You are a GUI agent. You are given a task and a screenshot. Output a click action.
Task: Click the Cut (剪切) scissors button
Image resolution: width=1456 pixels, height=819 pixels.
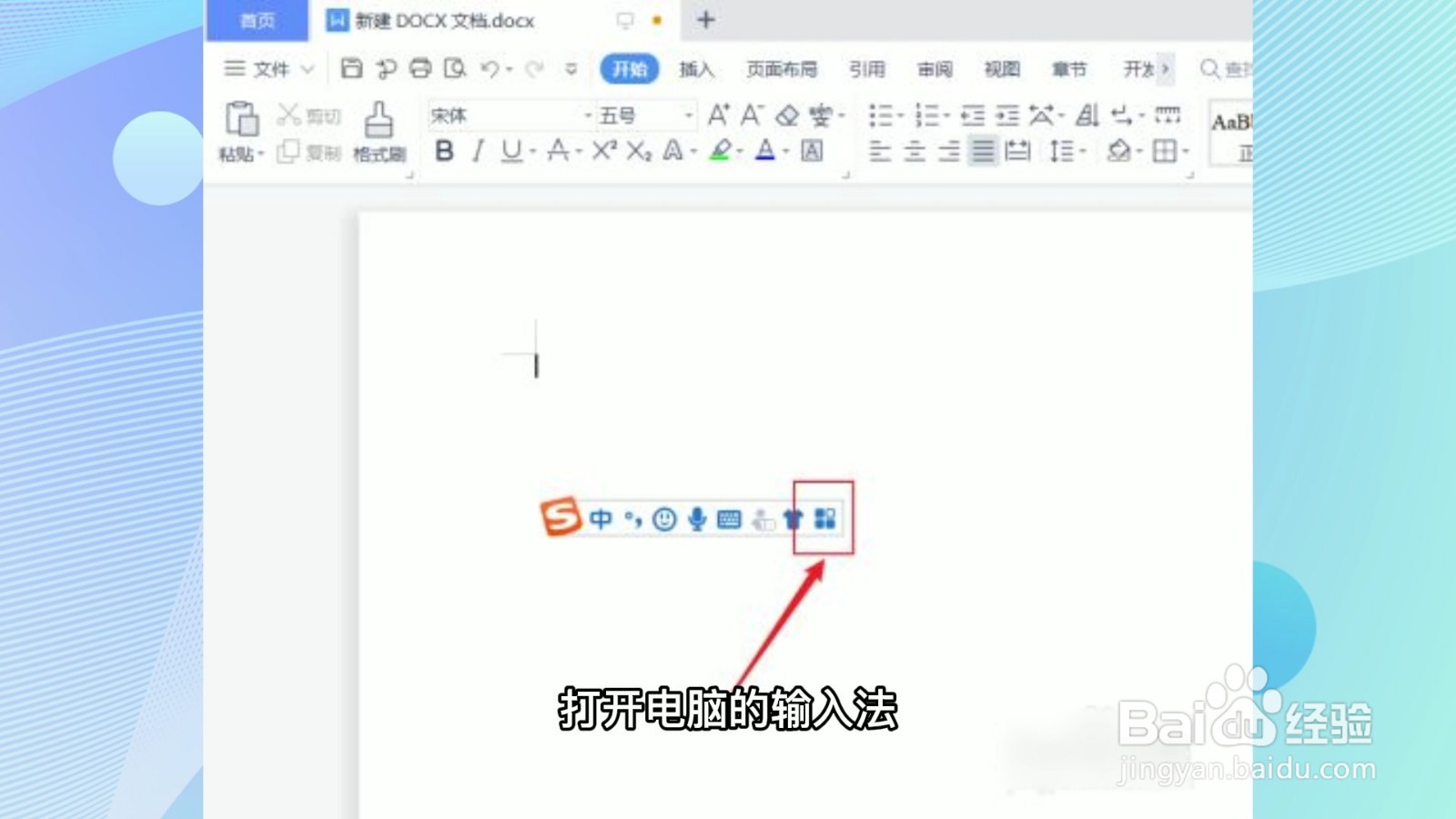[309, 115]
